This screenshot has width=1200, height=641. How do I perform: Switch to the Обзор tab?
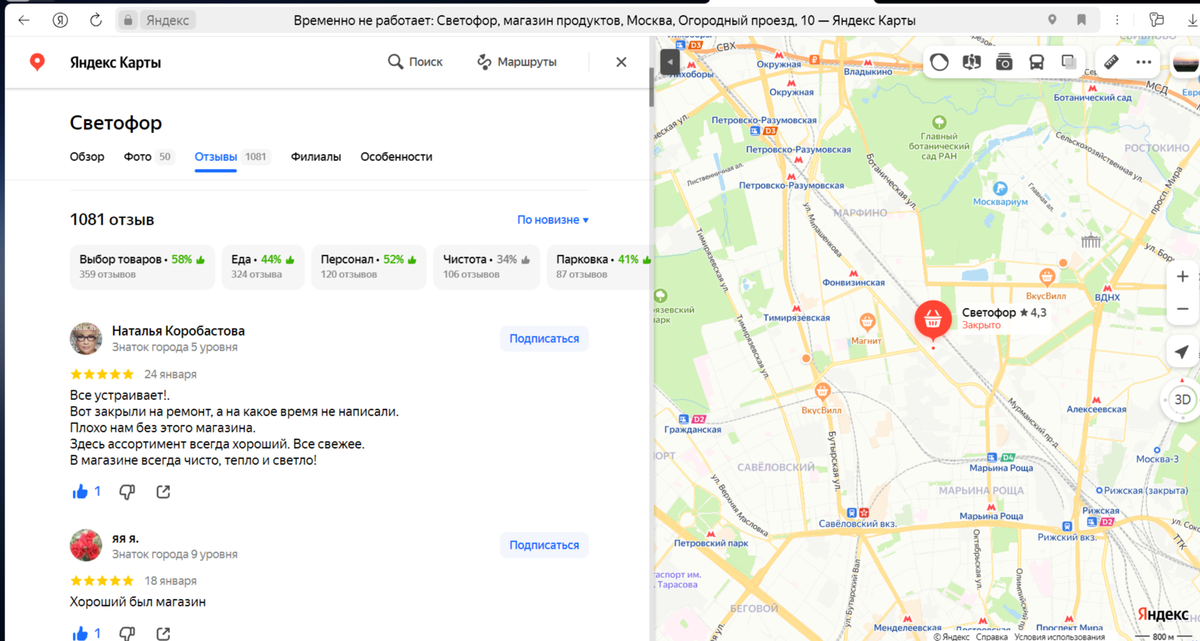click(87, 157)
